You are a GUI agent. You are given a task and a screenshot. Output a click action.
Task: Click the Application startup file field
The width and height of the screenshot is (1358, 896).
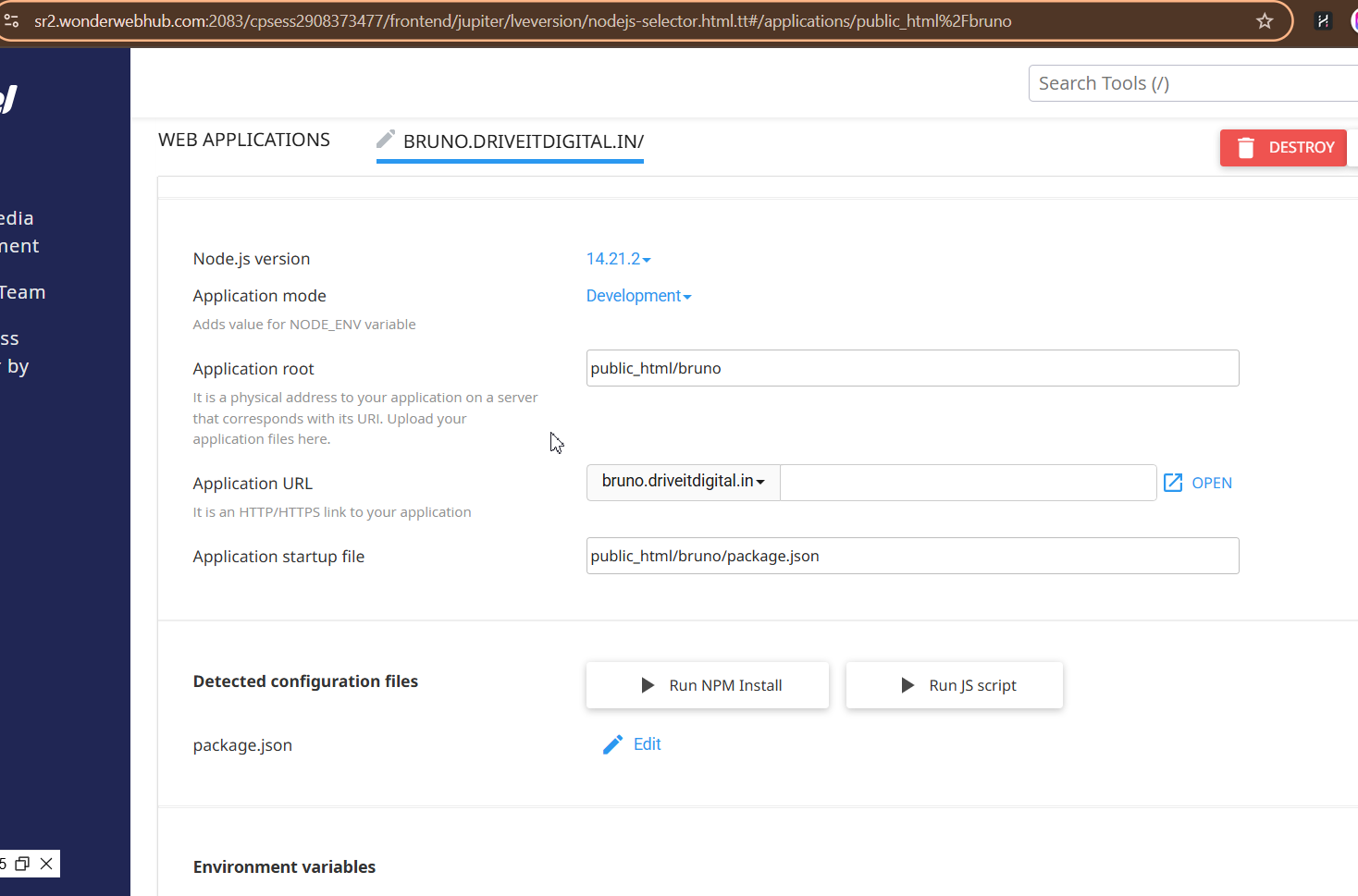912,556
